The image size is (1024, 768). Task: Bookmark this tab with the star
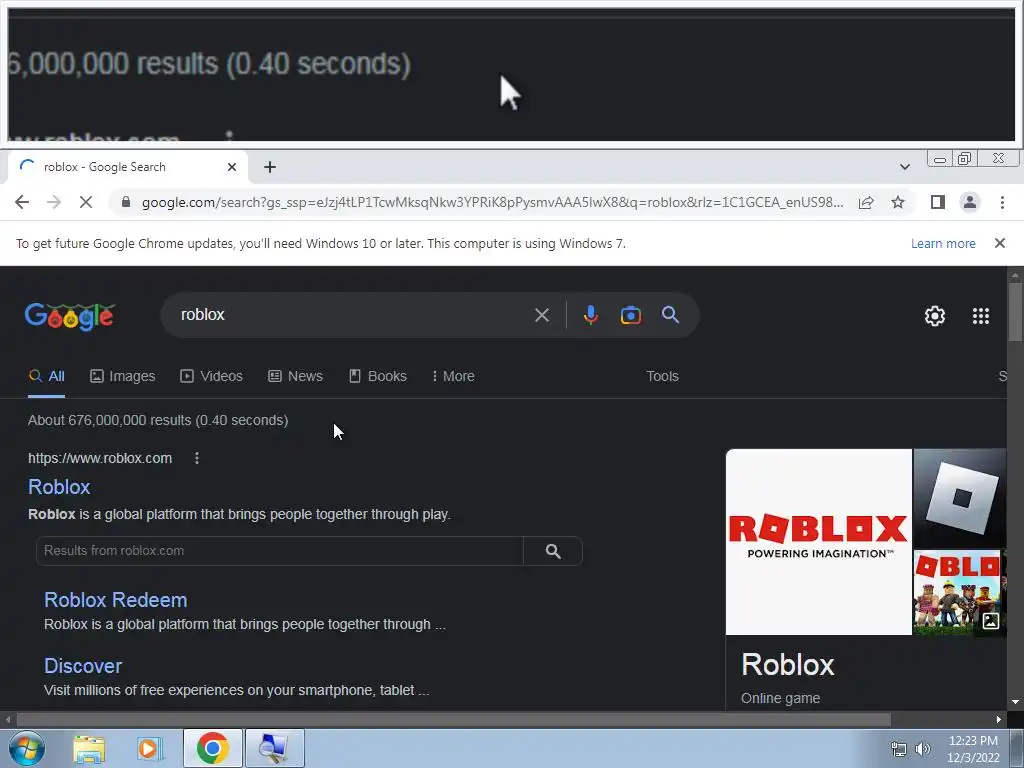click(898, 202)
